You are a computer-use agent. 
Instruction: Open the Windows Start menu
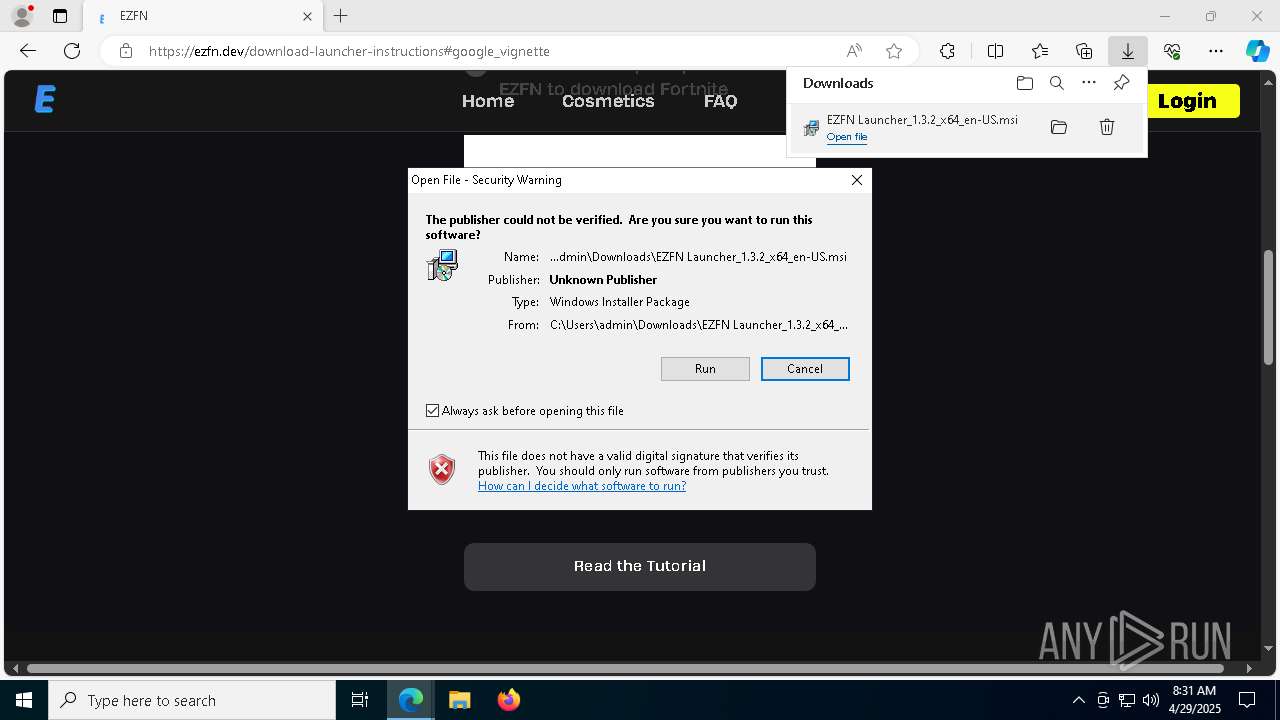click(24, 700)
